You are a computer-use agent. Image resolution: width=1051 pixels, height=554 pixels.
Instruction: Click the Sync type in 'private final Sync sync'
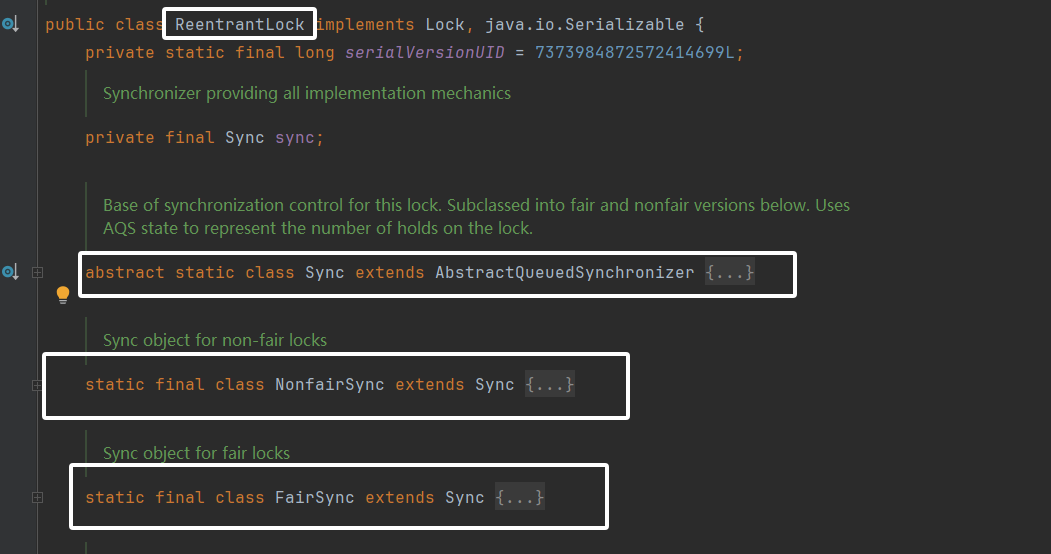pos(245,137)
